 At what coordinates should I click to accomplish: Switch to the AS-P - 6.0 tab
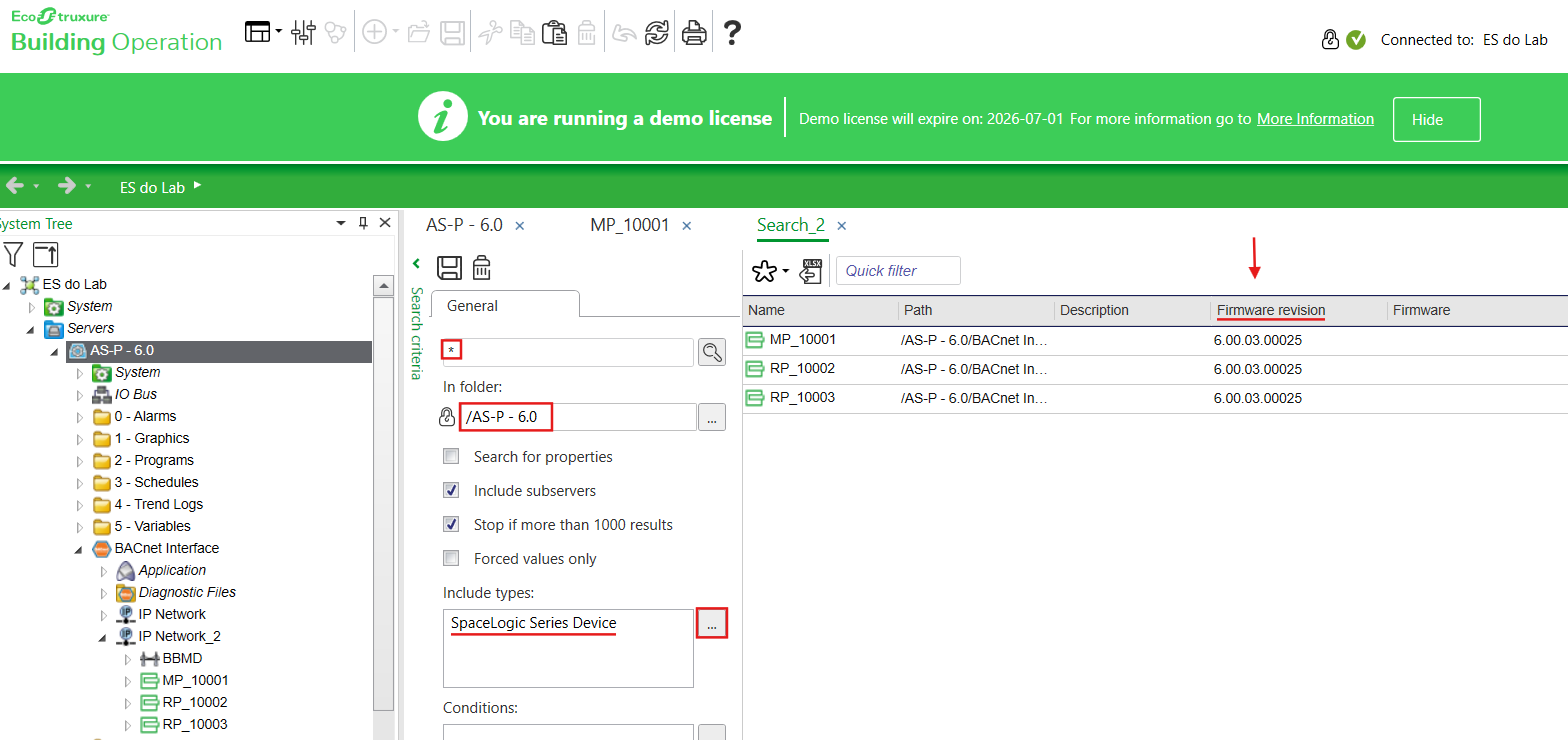pyautogui.click(x=464, y=225)
